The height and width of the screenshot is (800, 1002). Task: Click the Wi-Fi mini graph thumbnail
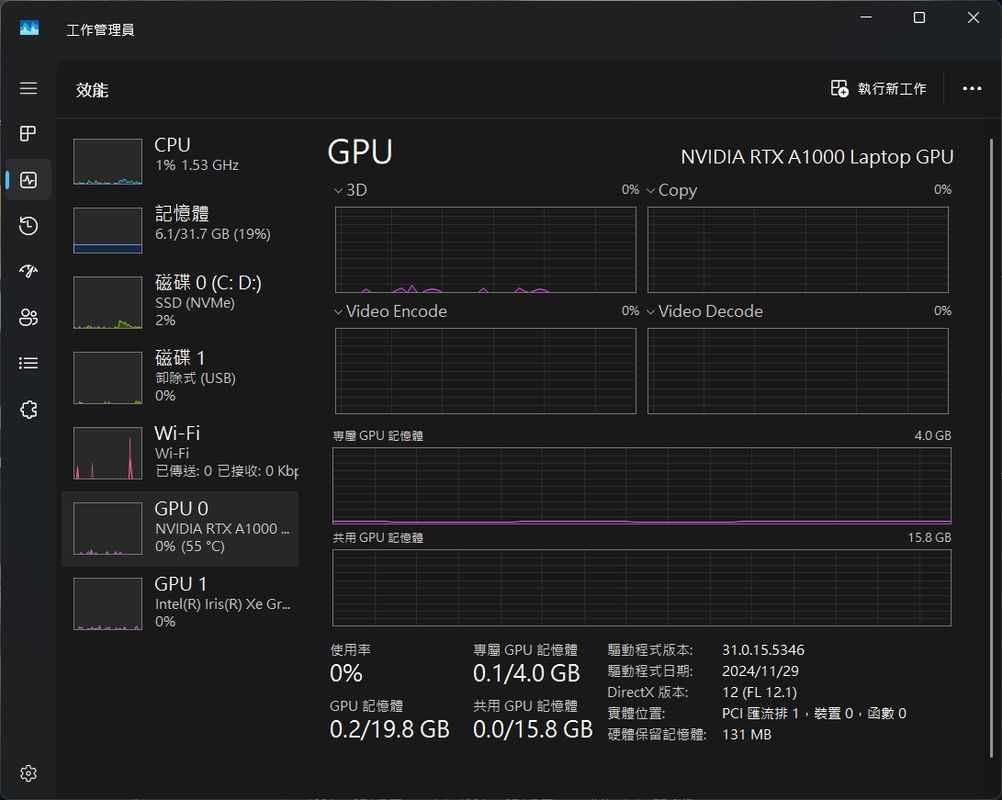pos(107,453)
